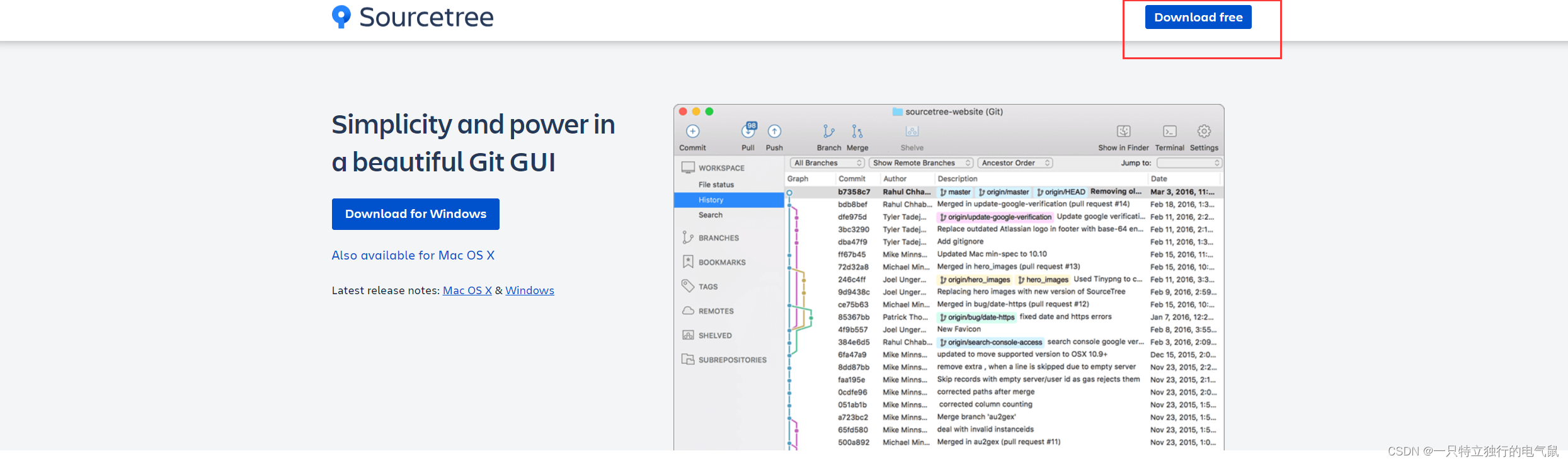Click origin/bug/date-https label

pos(977,317)
